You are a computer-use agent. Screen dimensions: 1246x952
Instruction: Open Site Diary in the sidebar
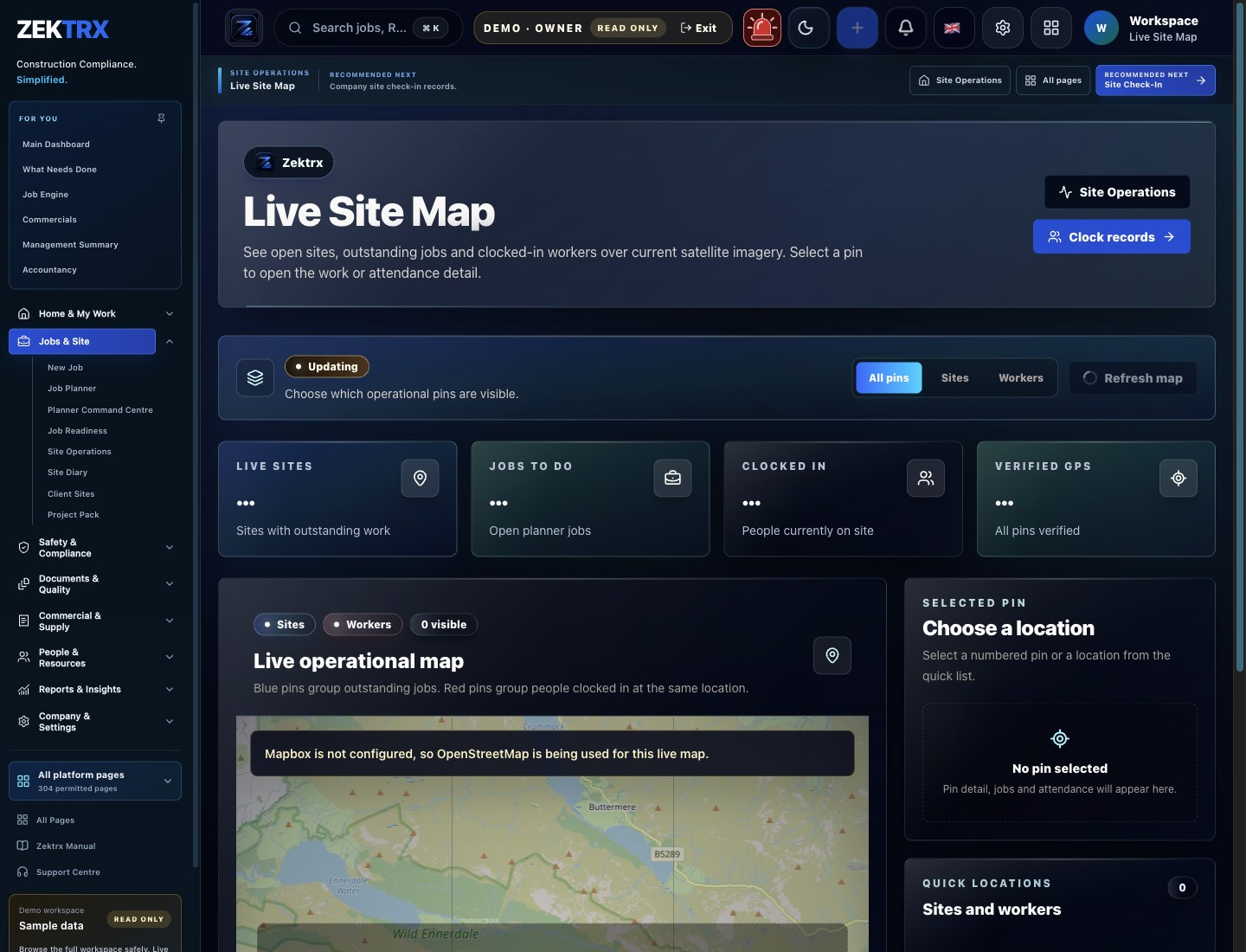(67, 473)
